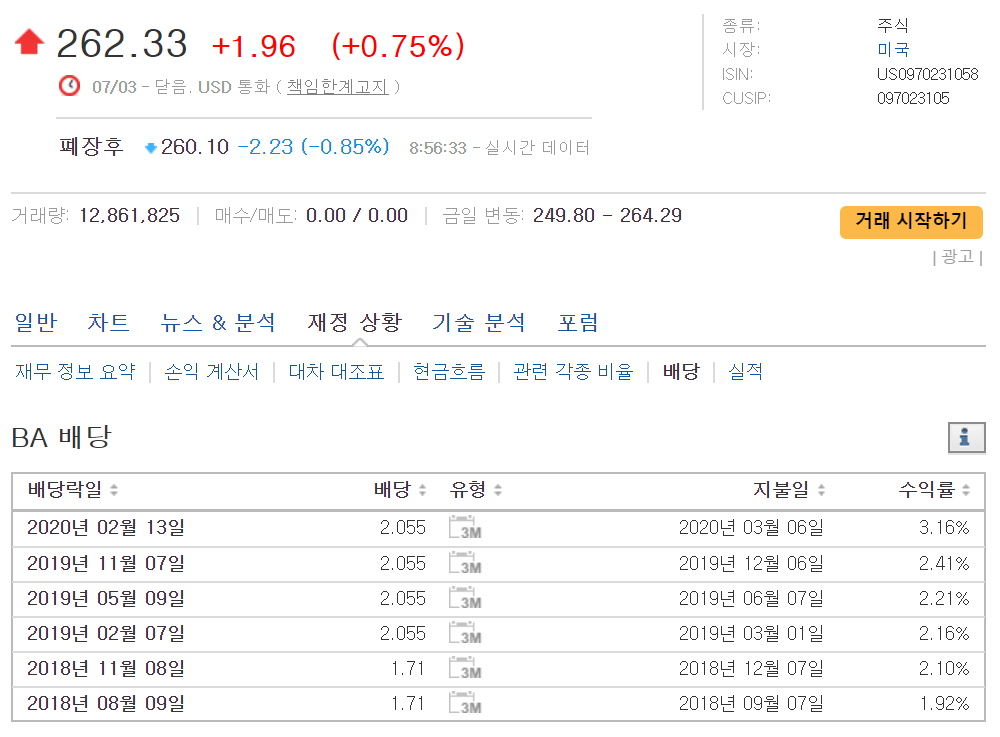Click 3M type icon in 2020년 02월 13일 row
The height and width of the screenshot is (737, 1000).
(465, 527)
